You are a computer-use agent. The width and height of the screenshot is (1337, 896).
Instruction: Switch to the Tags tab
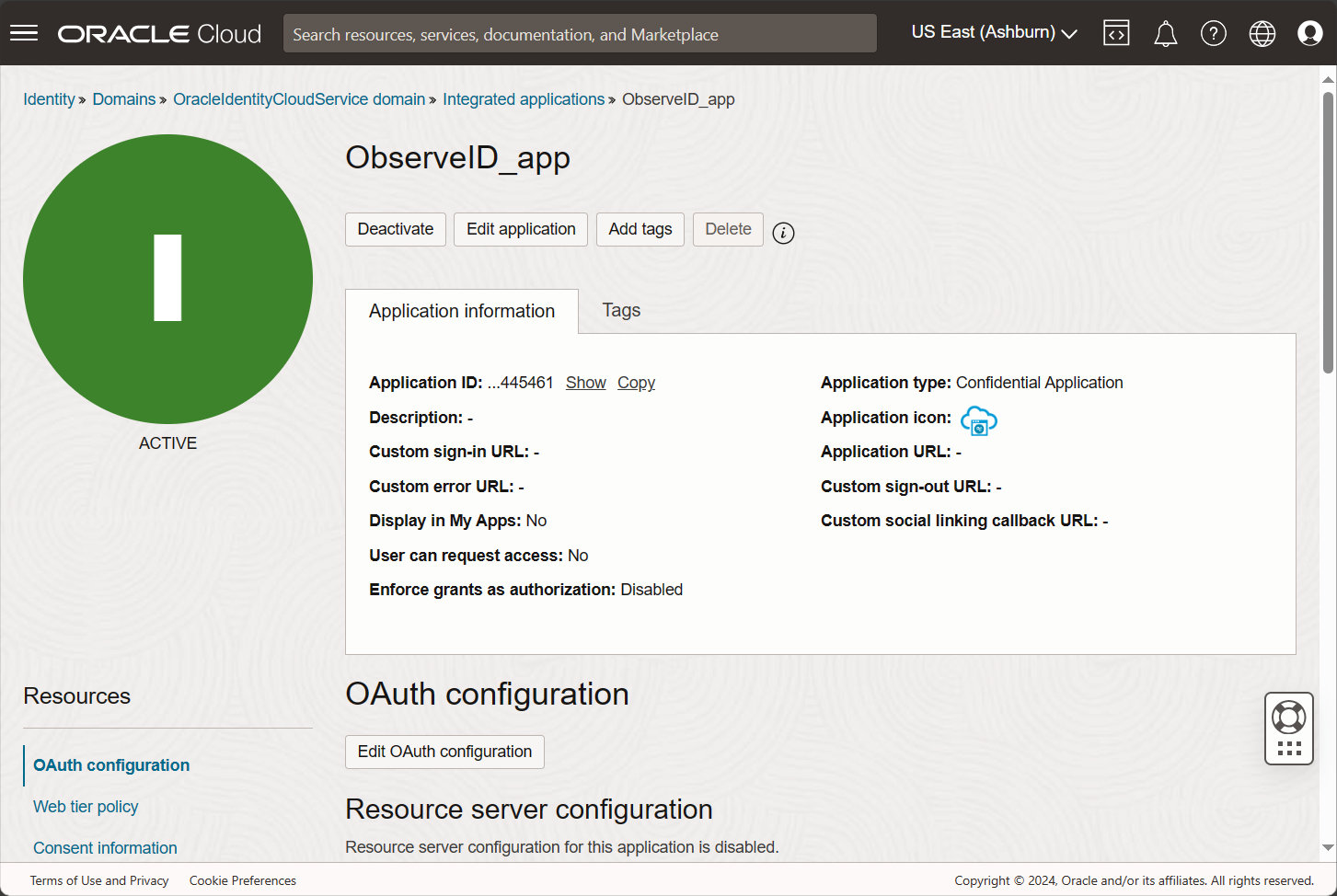click(x=621, y=311)
